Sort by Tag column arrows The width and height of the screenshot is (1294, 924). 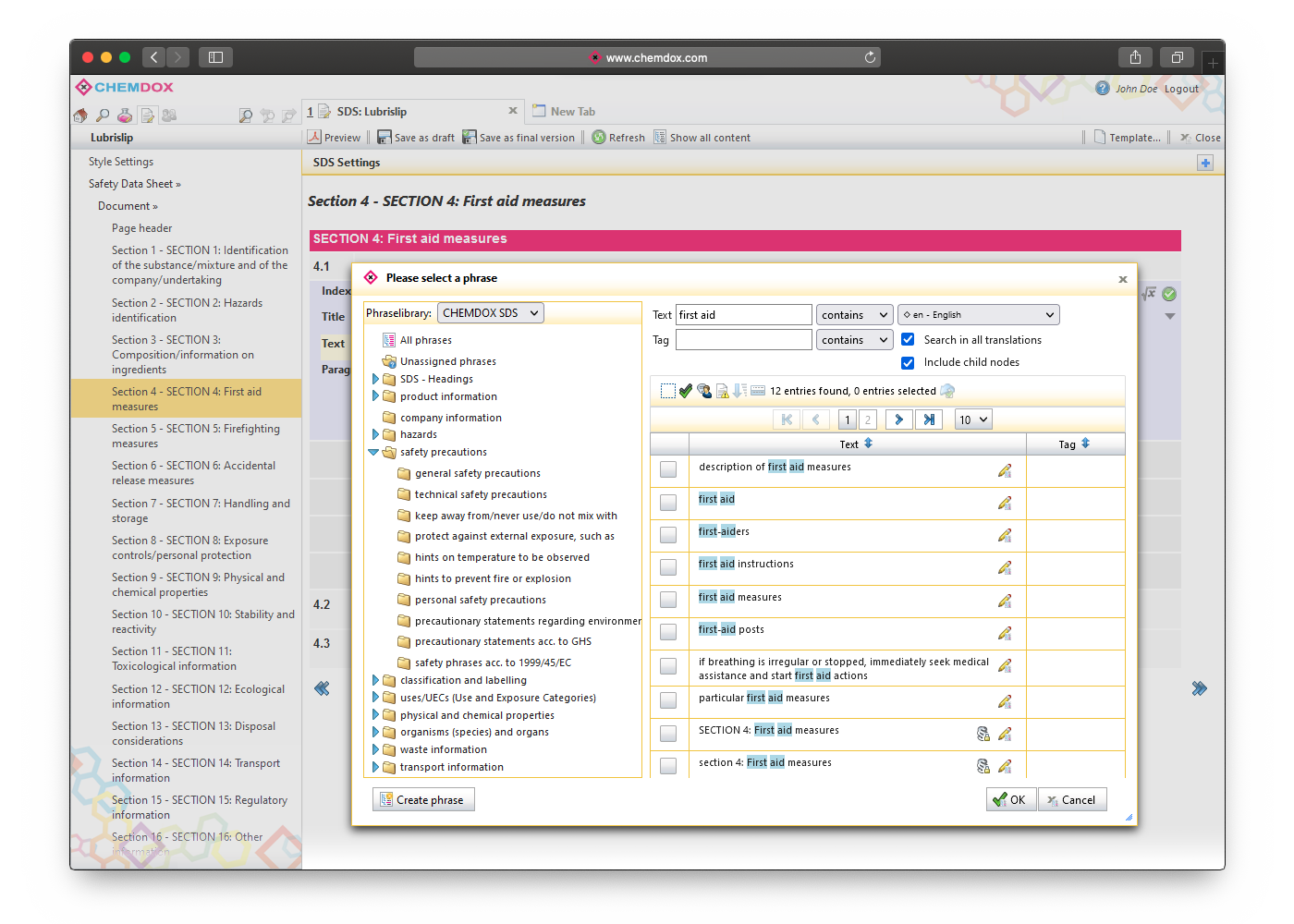[1086, 444]
